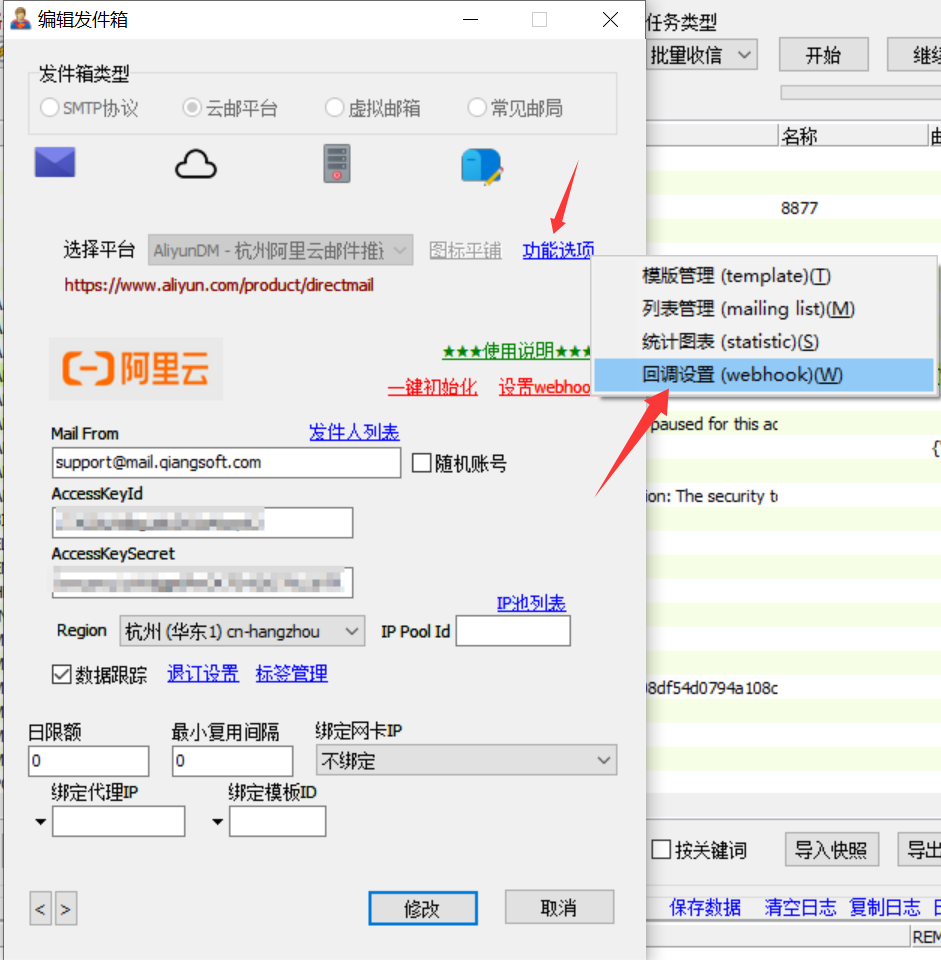Check the 按关键词 checkbox
The image size is (941, 960).
[661, 850]
